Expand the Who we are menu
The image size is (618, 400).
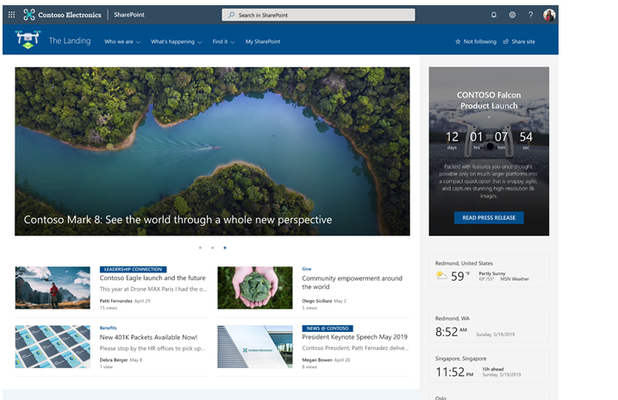tap(122, 42)
